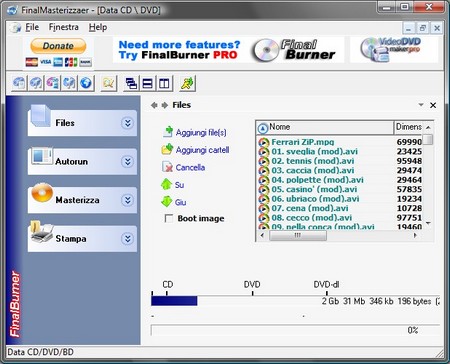Click the new Data disc toolbar icon
The image size is (450, 364).
click(x=19, y=83)
